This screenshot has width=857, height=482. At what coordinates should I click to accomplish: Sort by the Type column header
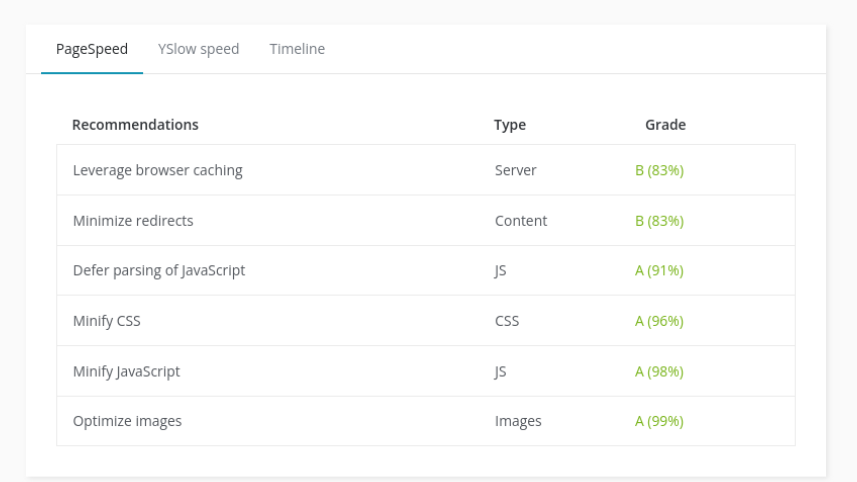tap(509, 125)
